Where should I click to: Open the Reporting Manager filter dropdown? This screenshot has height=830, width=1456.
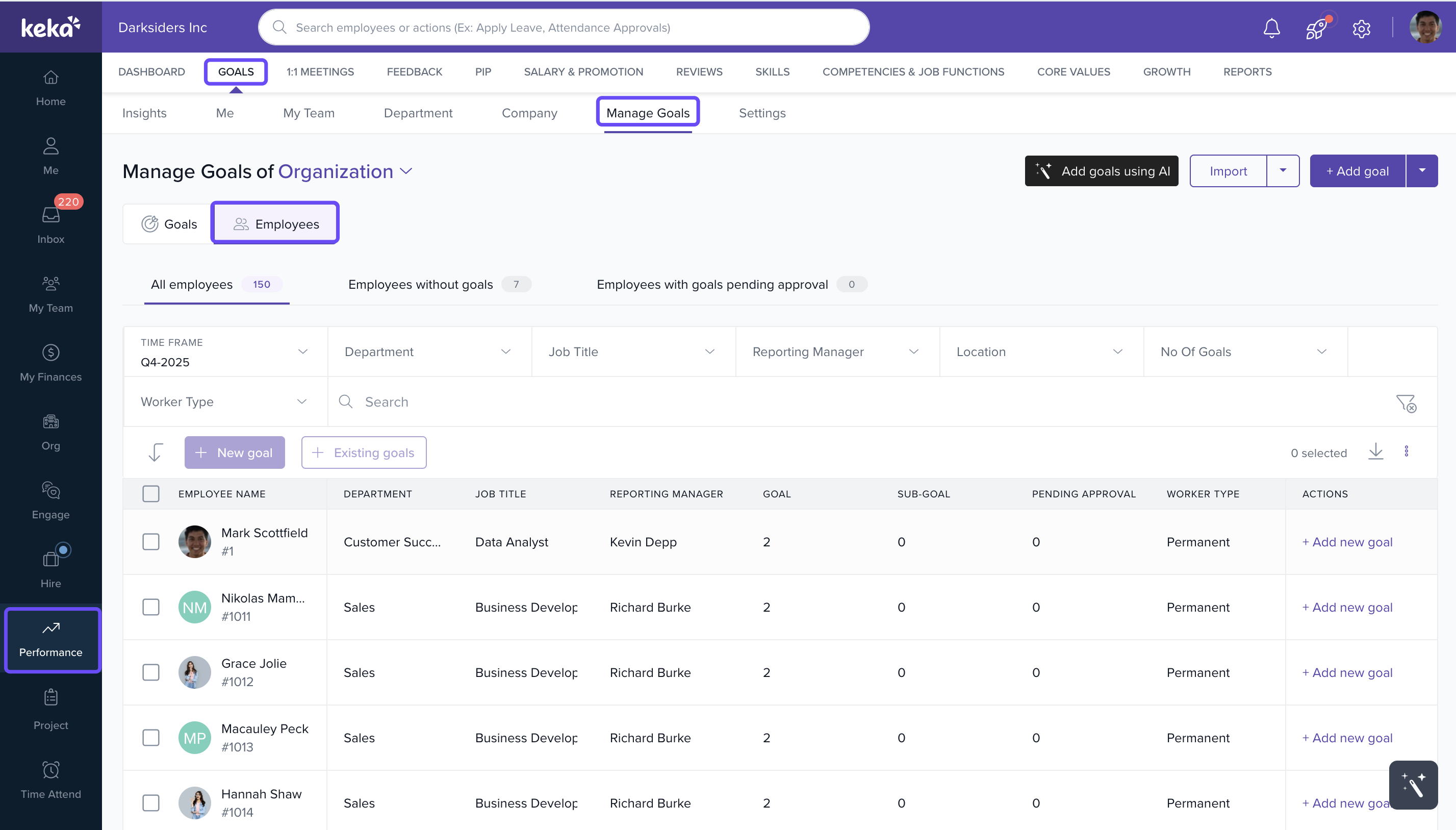point(836,351)
